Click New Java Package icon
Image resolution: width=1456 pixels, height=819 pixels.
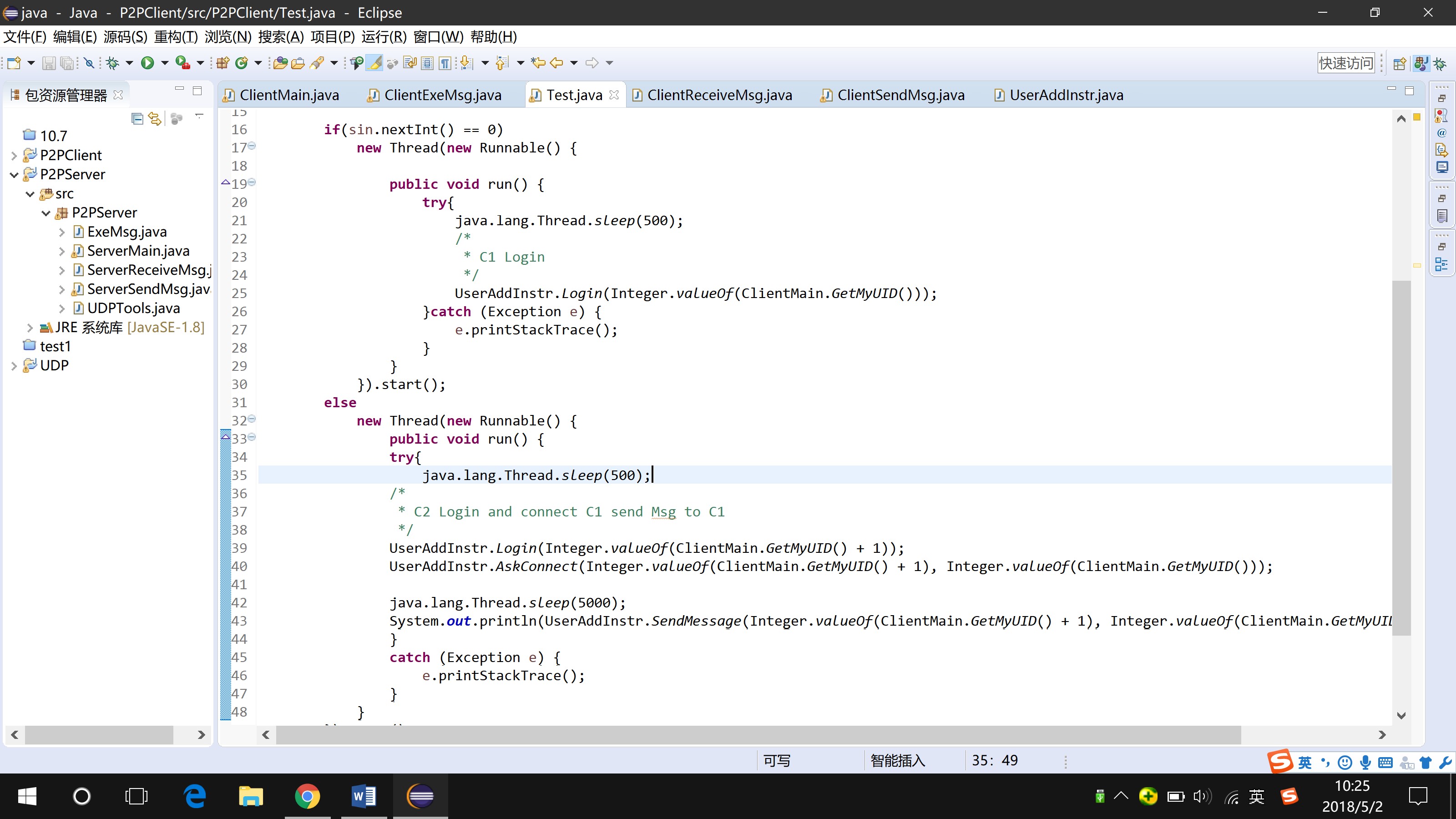[x=222, y=63]
